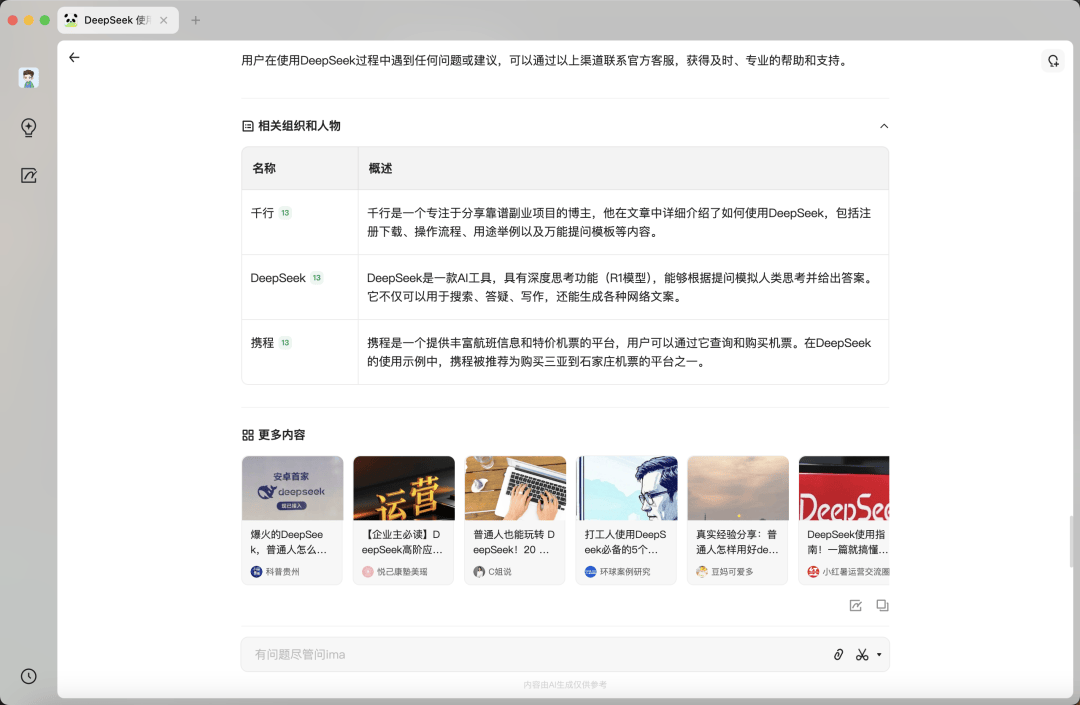Viewport: 1080px width, 705px height.
Task: Click the 悦己康勤美瑞 author label
Action: [x=402, y=572]
